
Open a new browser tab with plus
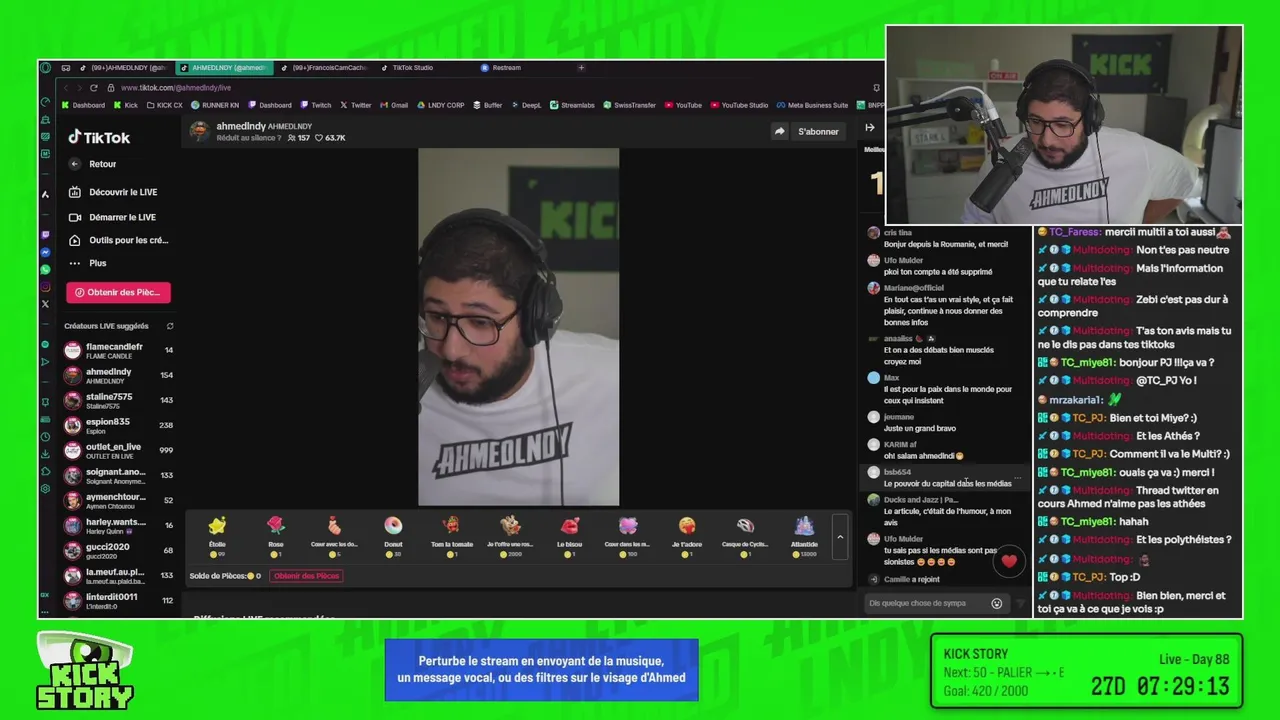581,68
